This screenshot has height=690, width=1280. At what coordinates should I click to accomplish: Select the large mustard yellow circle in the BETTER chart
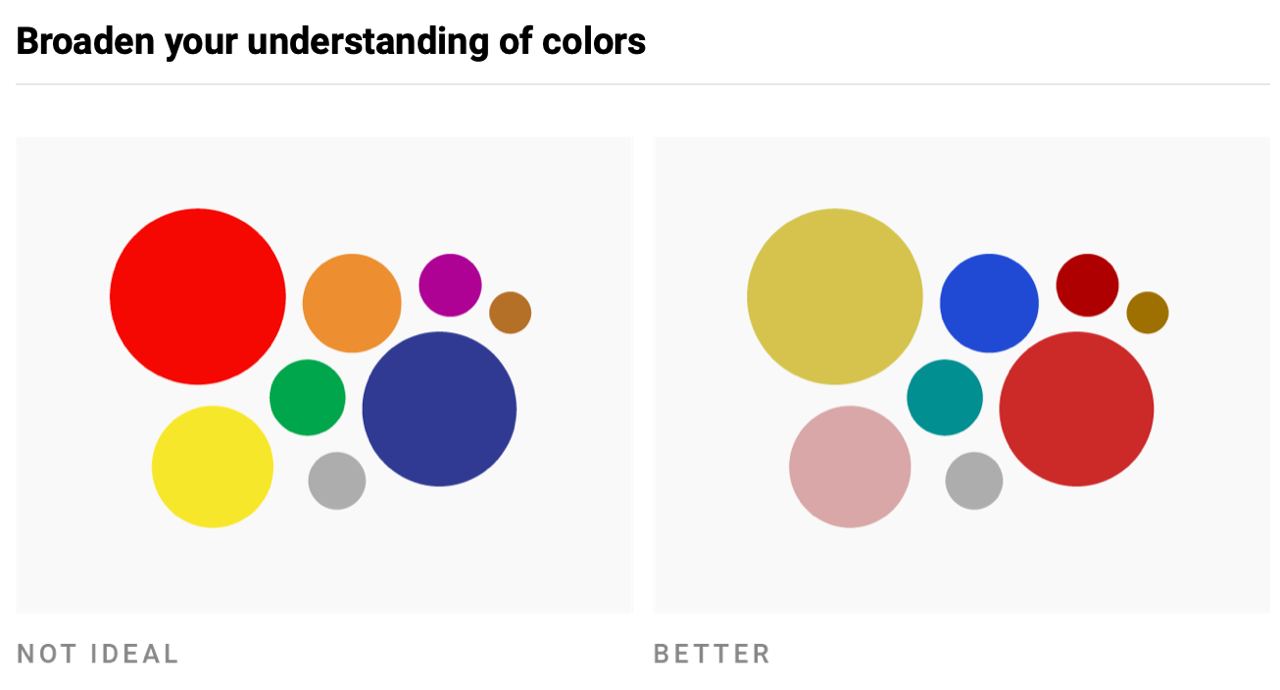pos(835,296)
